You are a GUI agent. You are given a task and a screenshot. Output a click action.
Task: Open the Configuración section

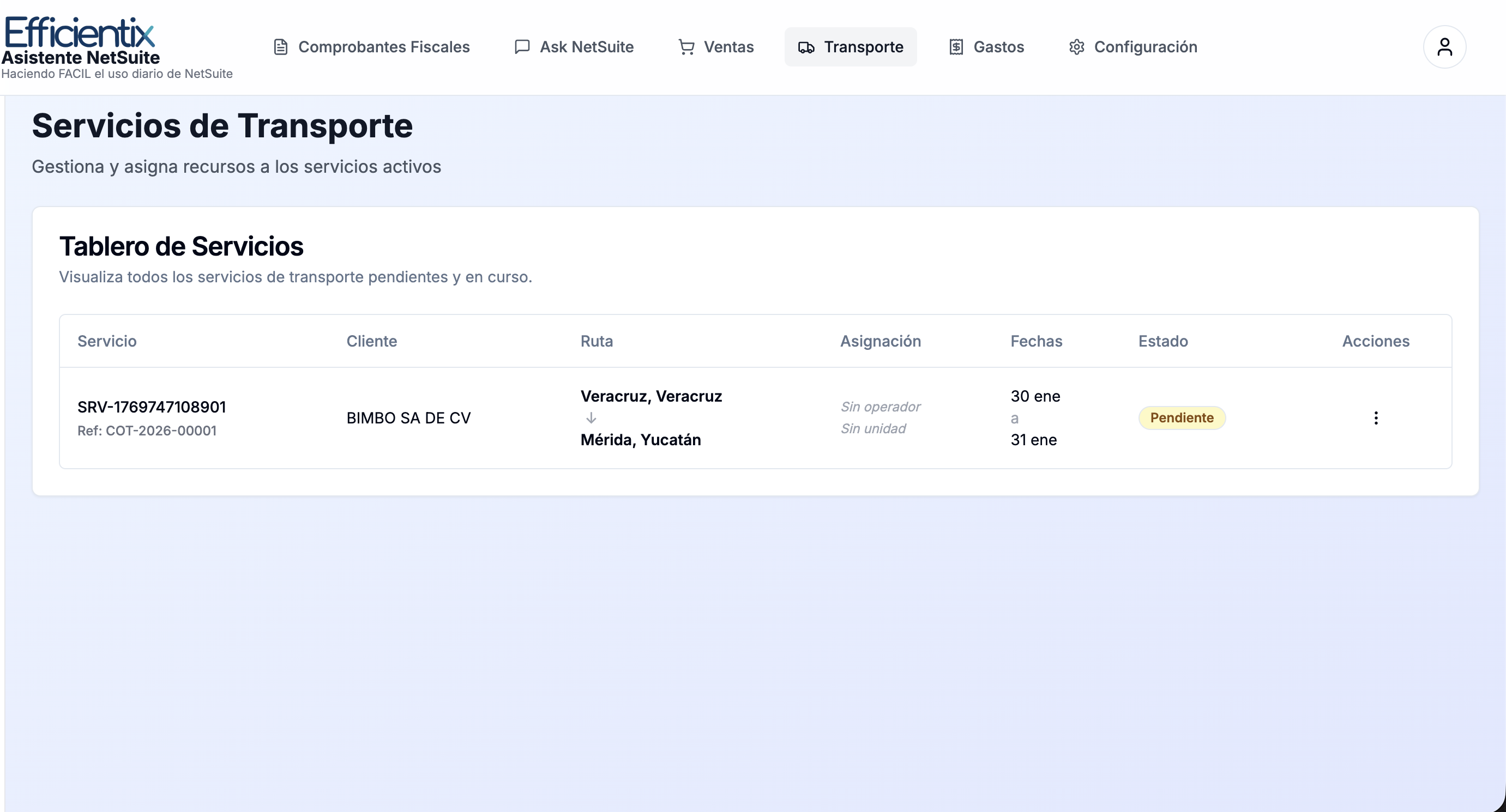point(1133,47)
